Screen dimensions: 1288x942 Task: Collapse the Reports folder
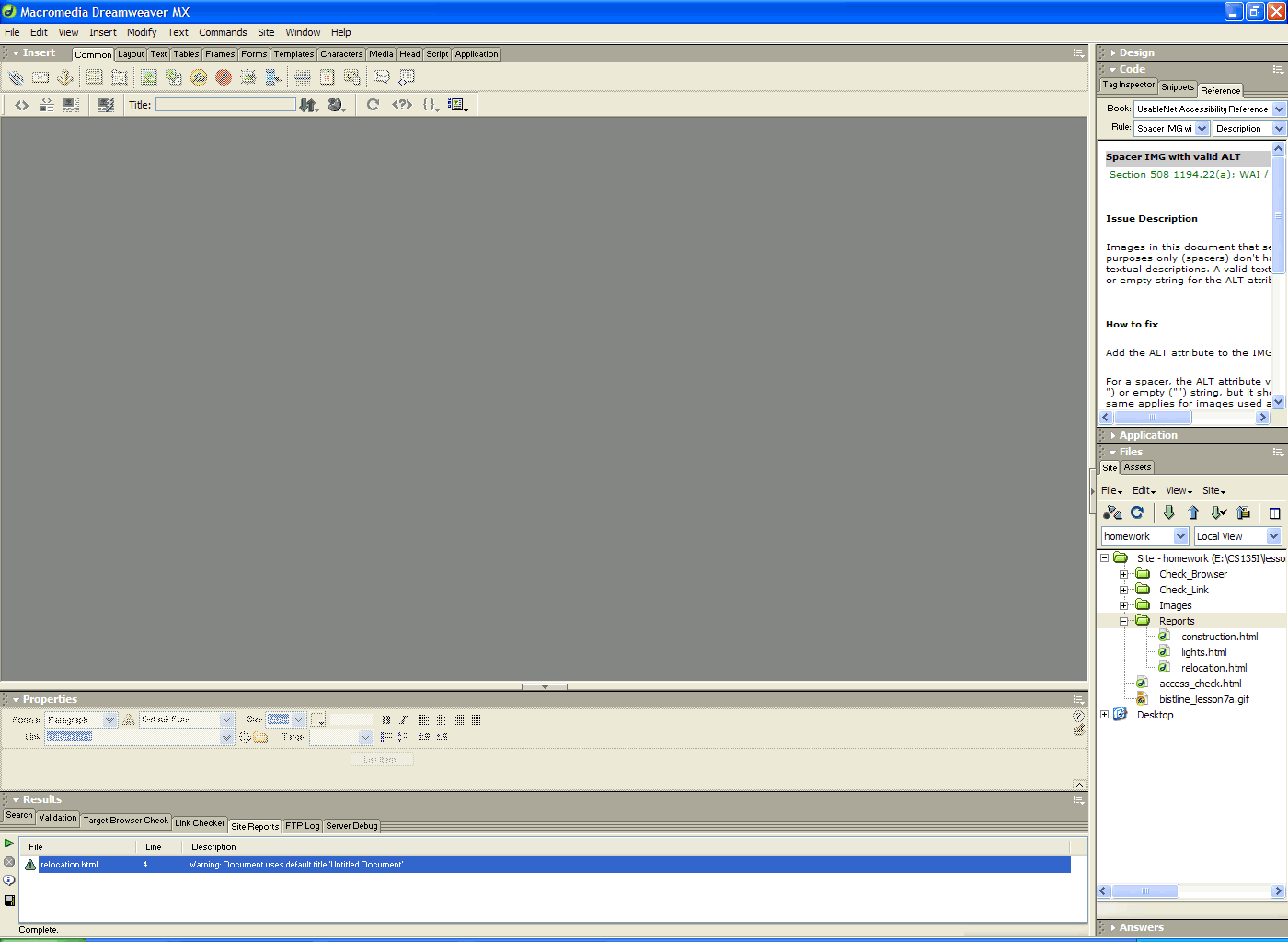1123,621
